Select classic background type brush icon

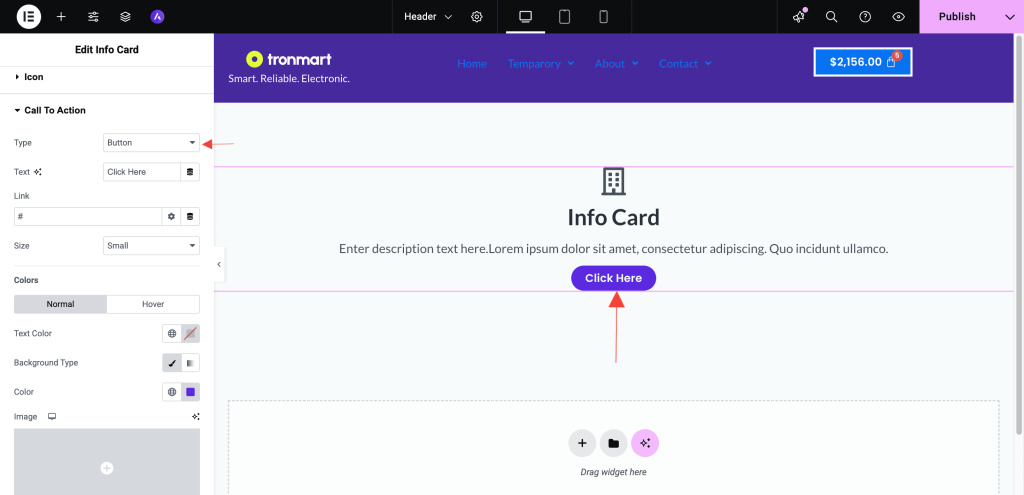172,363
